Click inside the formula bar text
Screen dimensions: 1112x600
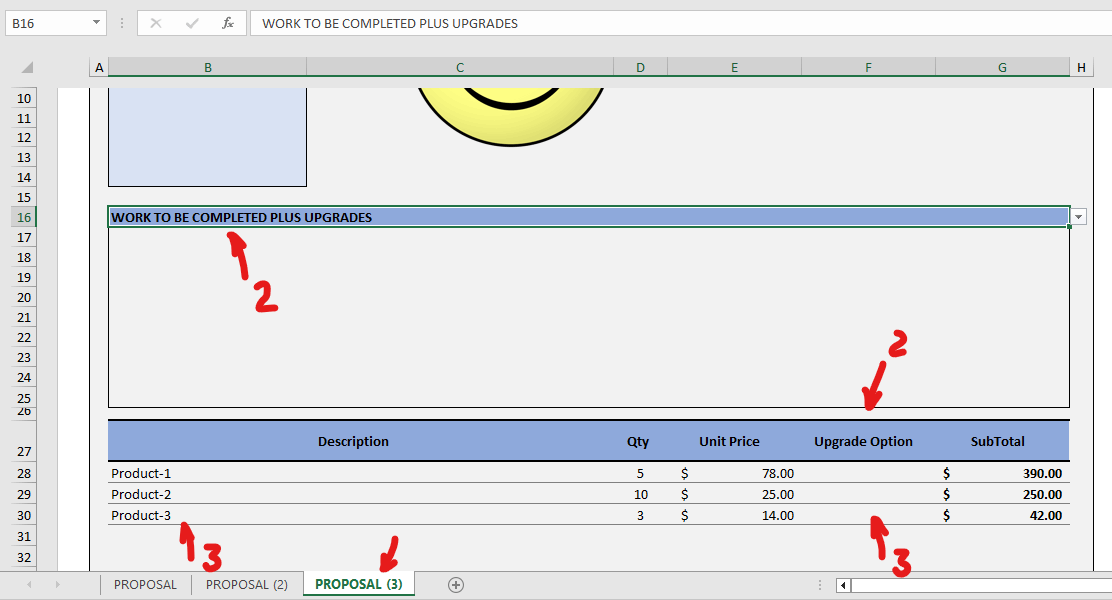[x=681, y=23]
